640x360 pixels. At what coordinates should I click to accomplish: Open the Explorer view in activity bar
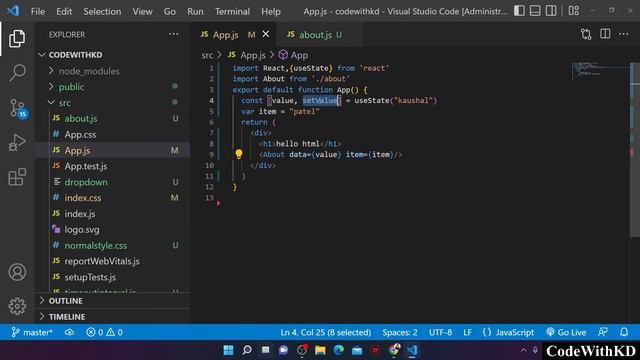[17, 38]
